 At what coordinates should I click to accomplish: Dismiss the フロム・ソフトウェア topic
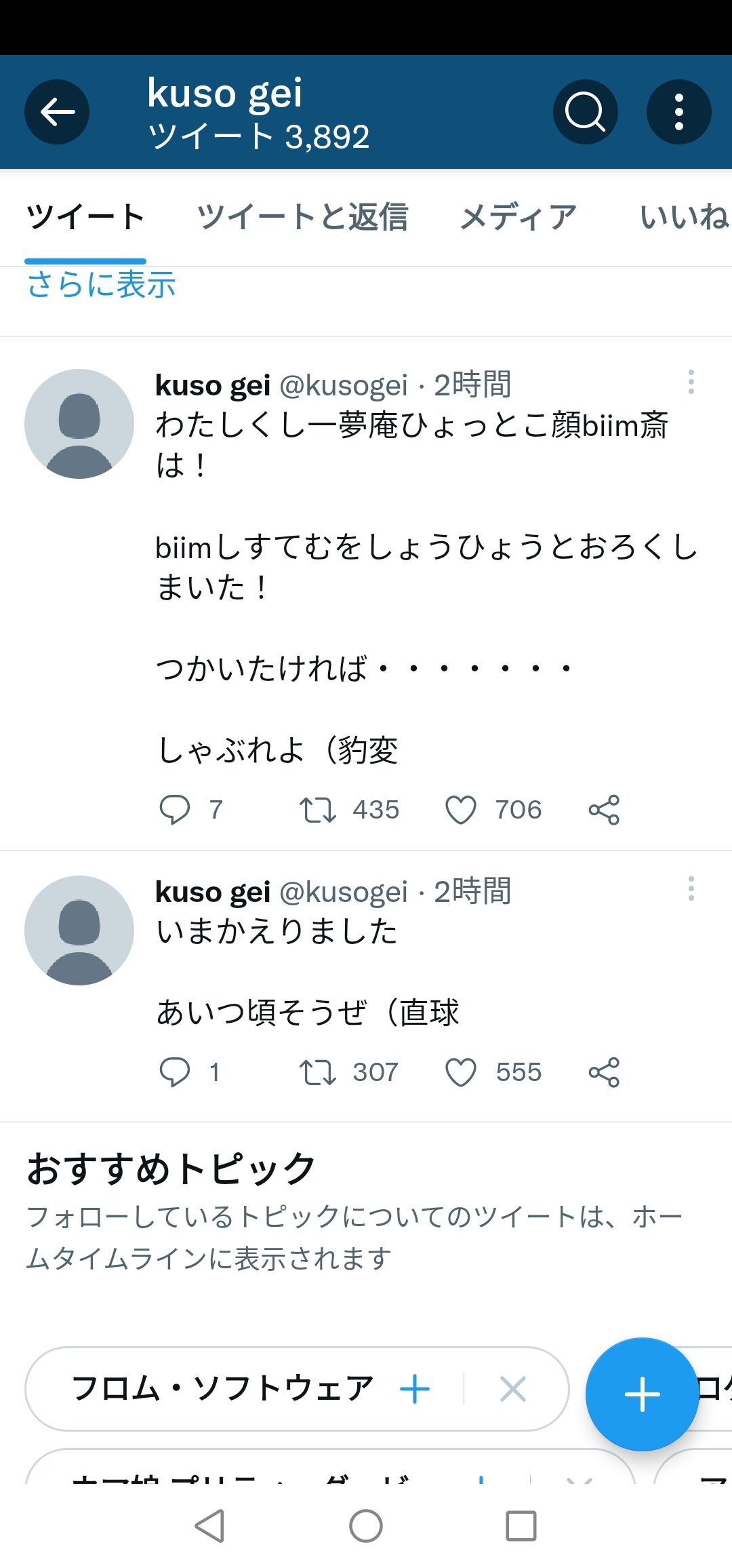tap(512, 1390)
